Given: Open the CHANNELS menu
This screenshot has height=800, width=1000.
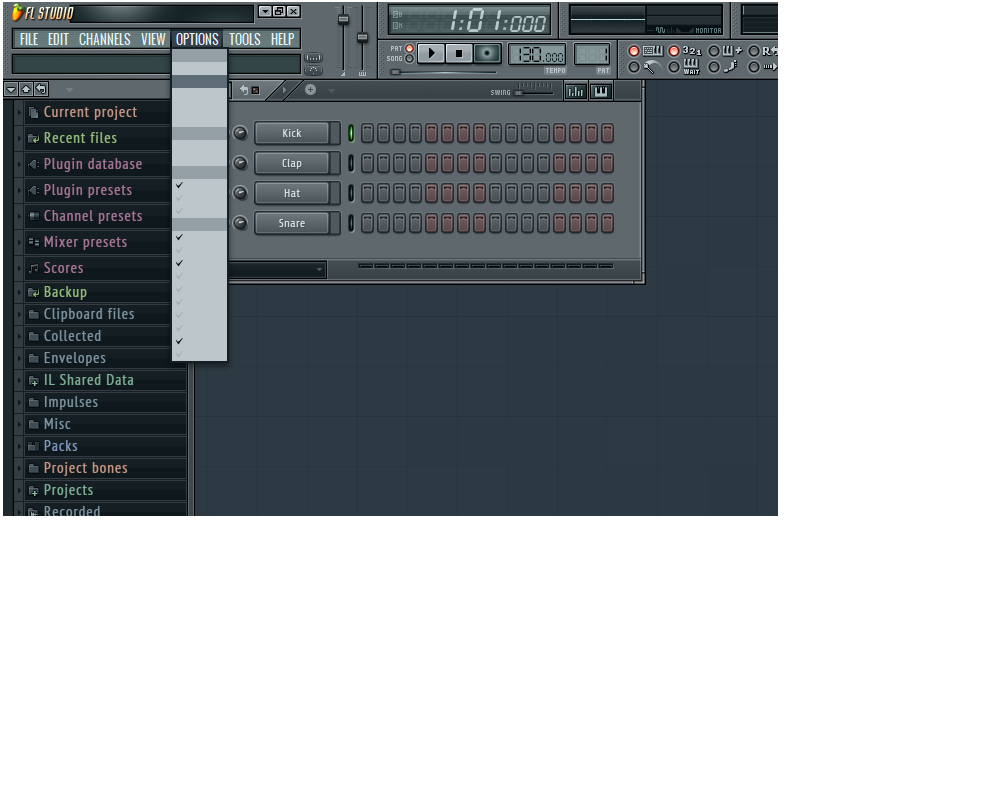Looking at the screenshot, I should (x=105, y=40).
